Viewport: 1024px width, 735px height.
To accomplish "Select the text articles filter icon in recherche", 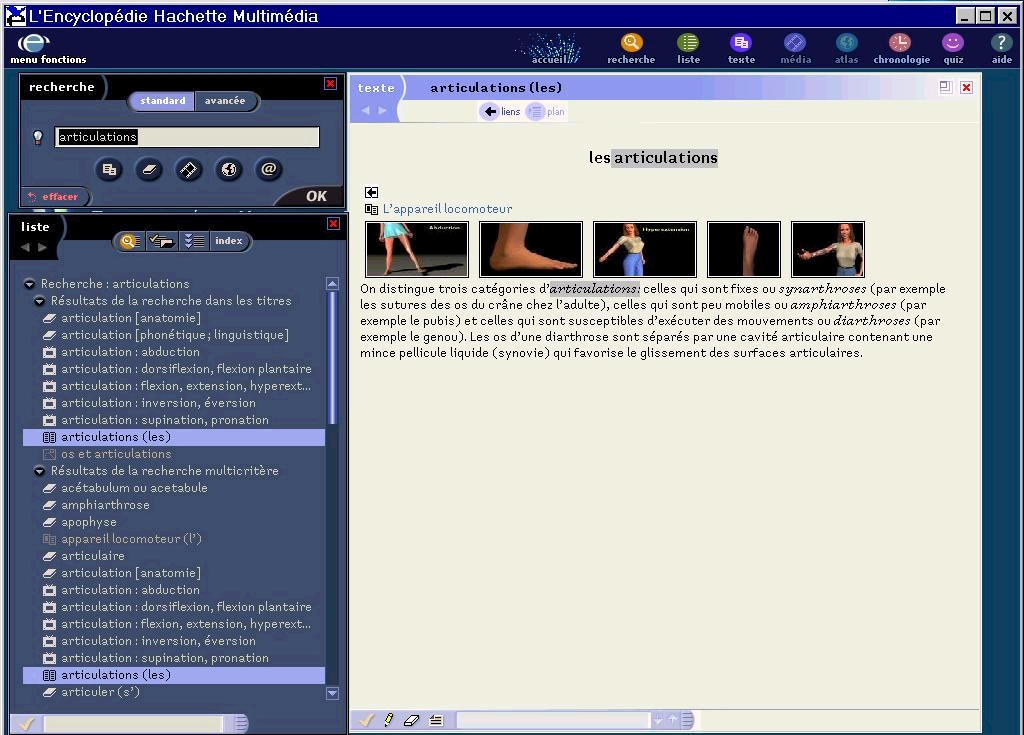I will [x=109, y=170].
